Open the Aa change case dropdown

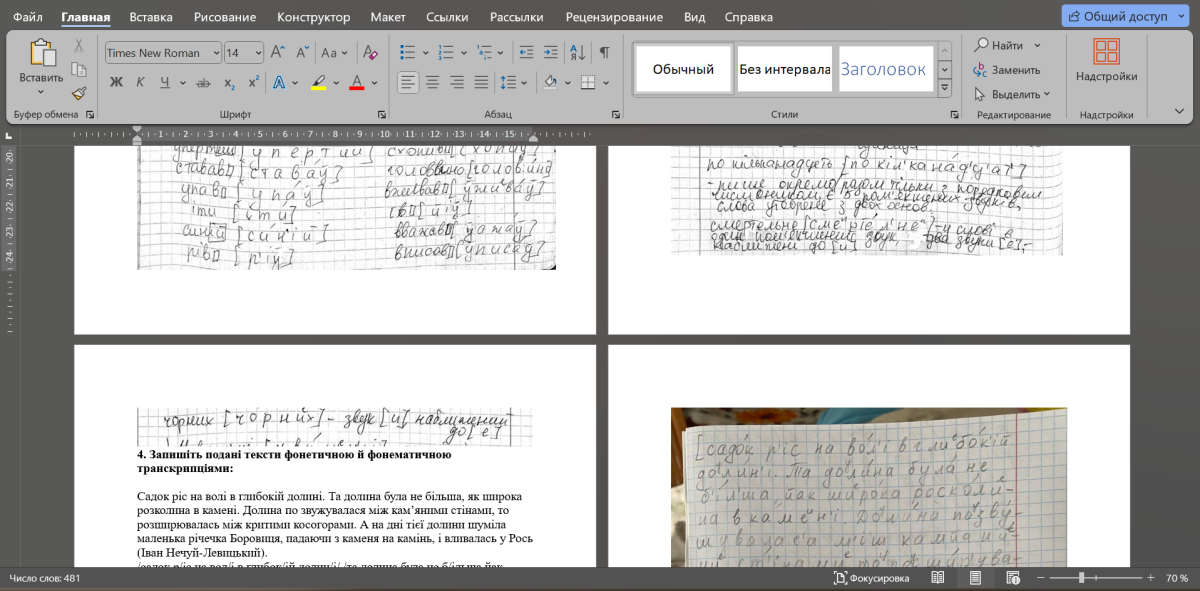(x=335, y=52)
